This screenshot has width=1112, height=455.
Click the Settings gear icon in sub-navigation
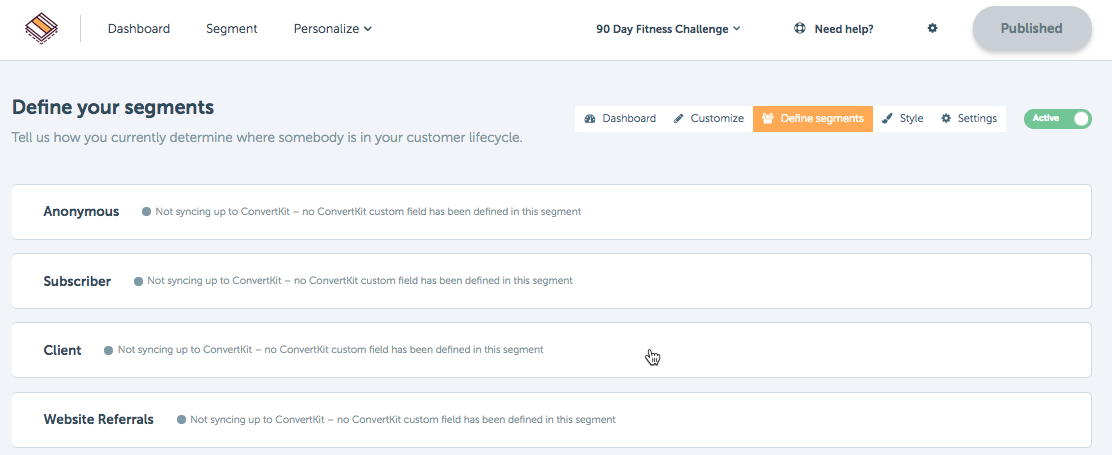pos(946,118)
